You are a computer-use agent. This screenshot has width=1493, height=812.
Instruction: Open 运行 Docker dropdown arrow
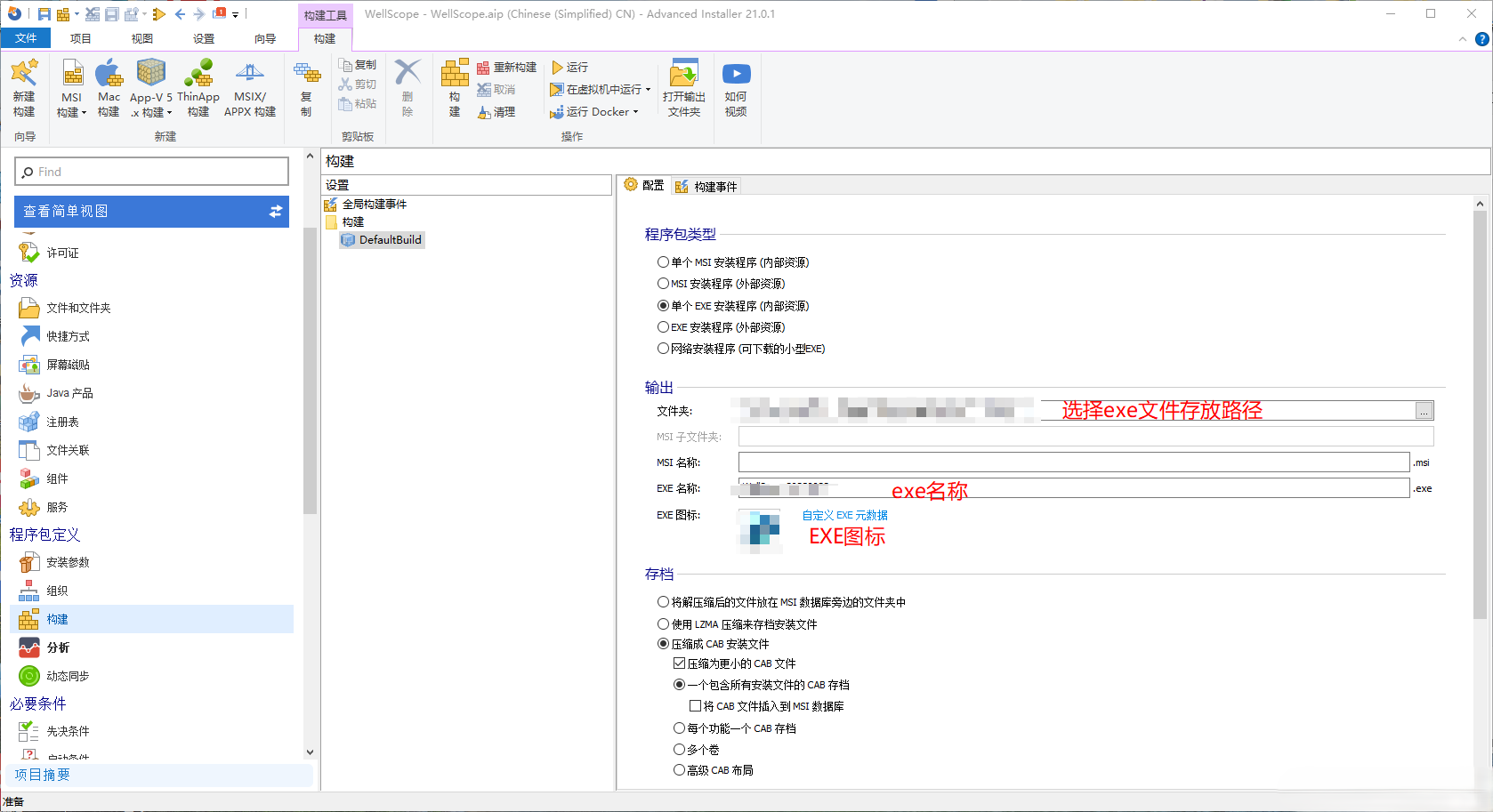[x=635, y=112]
